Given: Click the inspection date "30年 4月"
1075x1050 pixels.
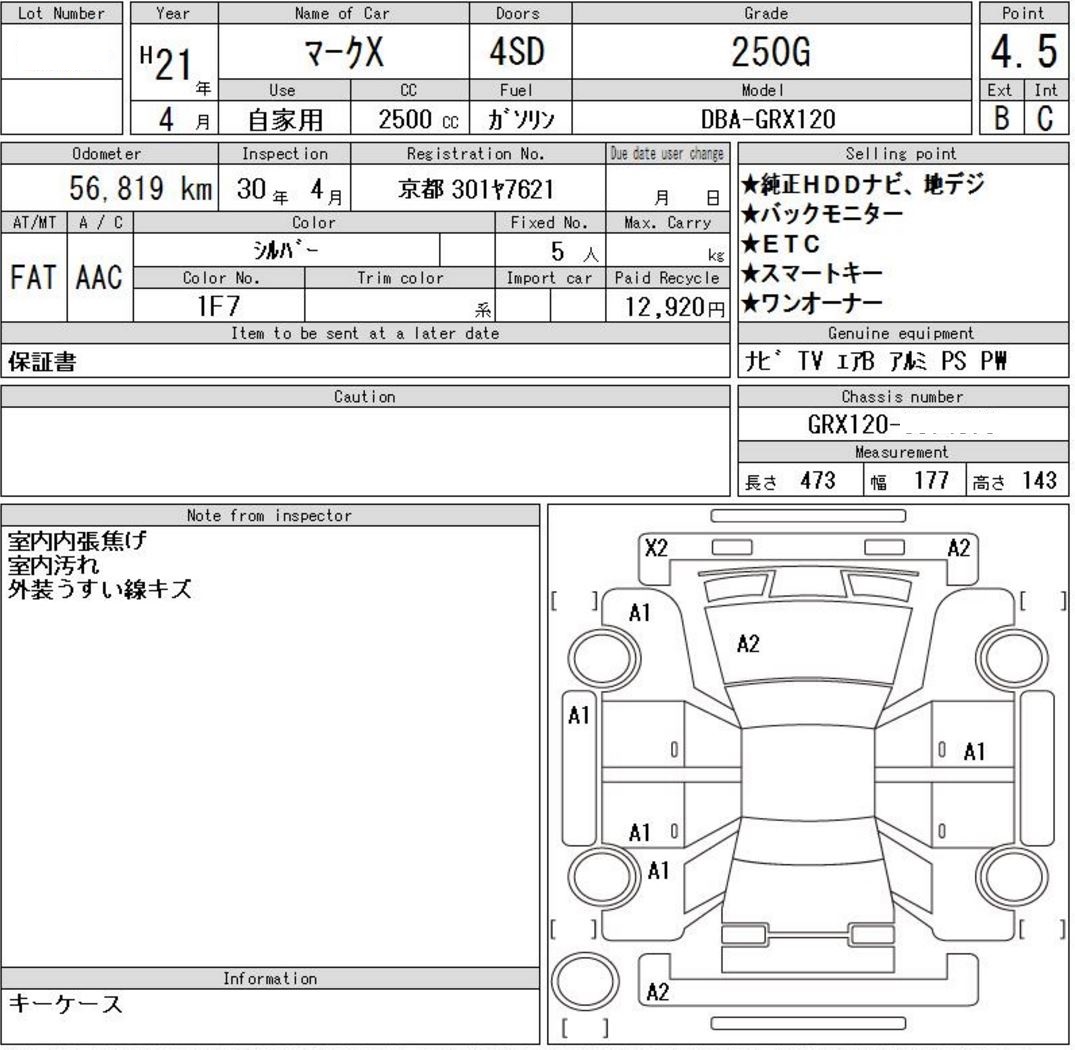Looking at the screenshot, I should [289, 190].
